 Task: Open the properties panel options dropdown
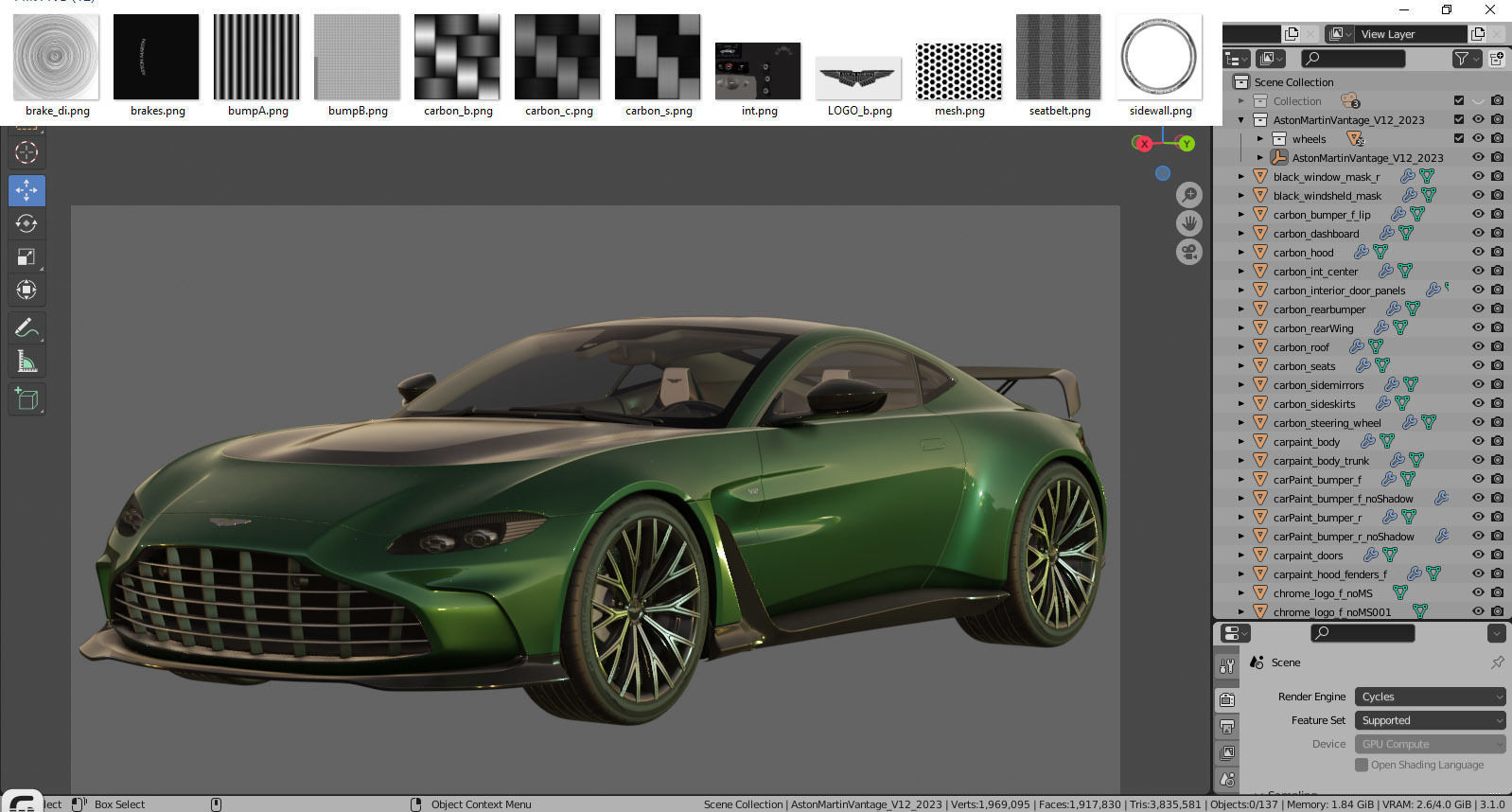[1496, 633]
